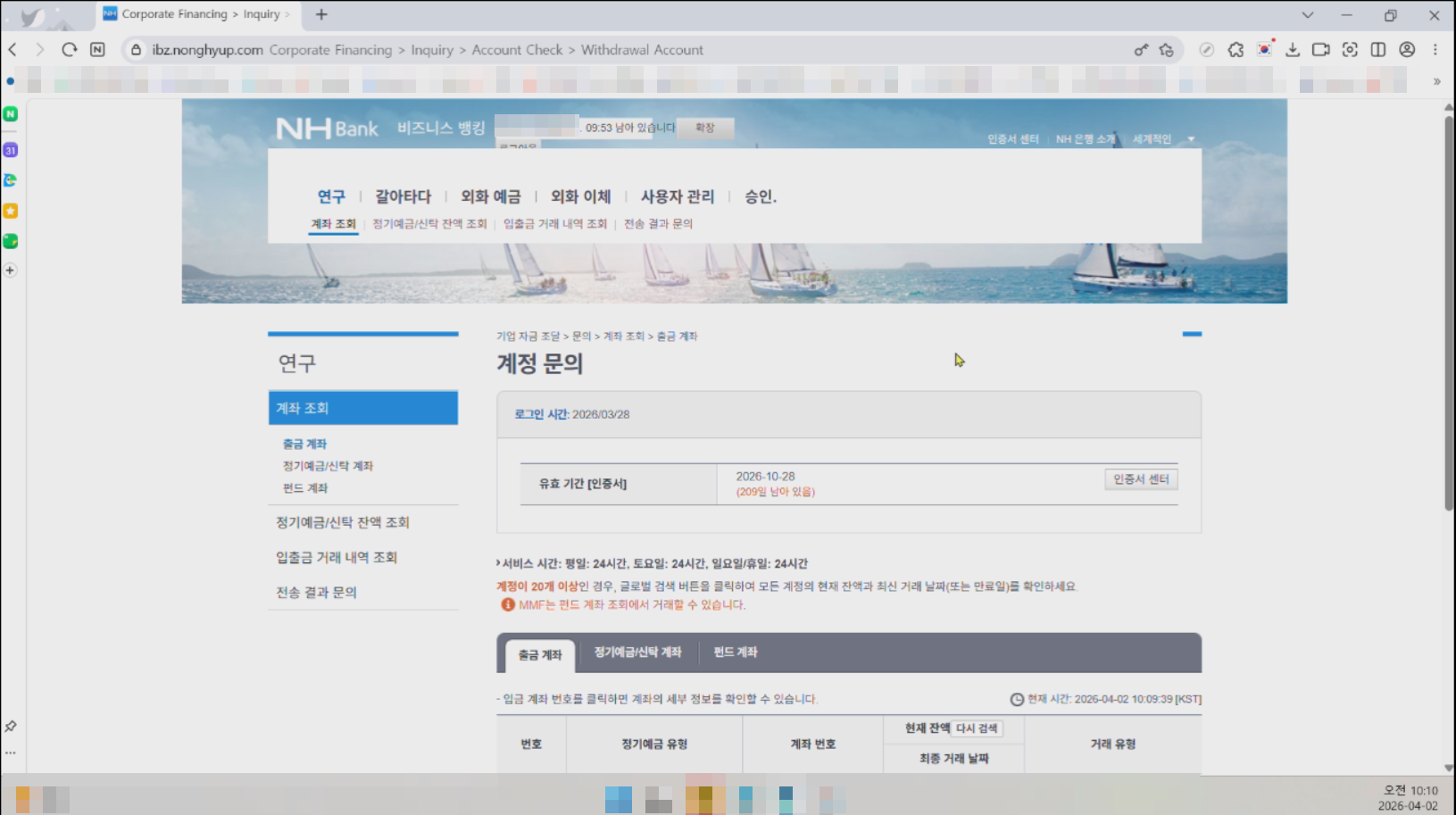Open the video camera capture icon in toolbar

(x=1321, y=50)
